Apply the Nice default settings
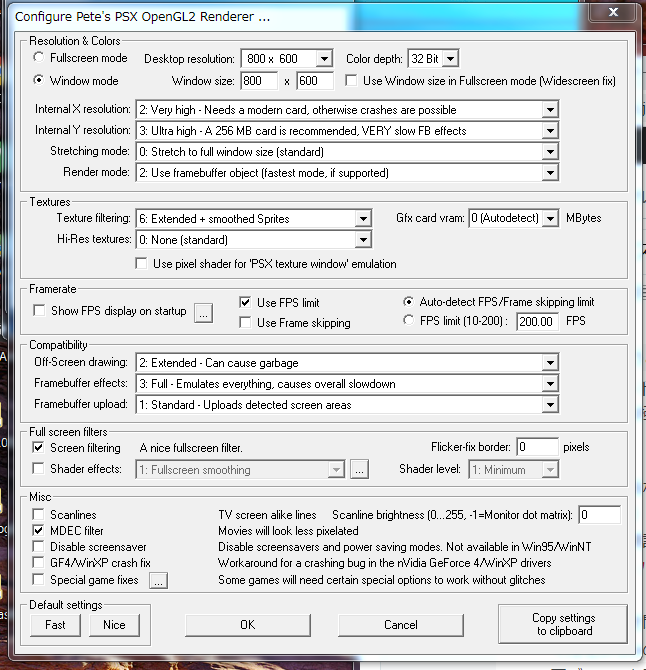Image resolution: width=646 pixels, height=670 pixels. (x=114, y=625)
